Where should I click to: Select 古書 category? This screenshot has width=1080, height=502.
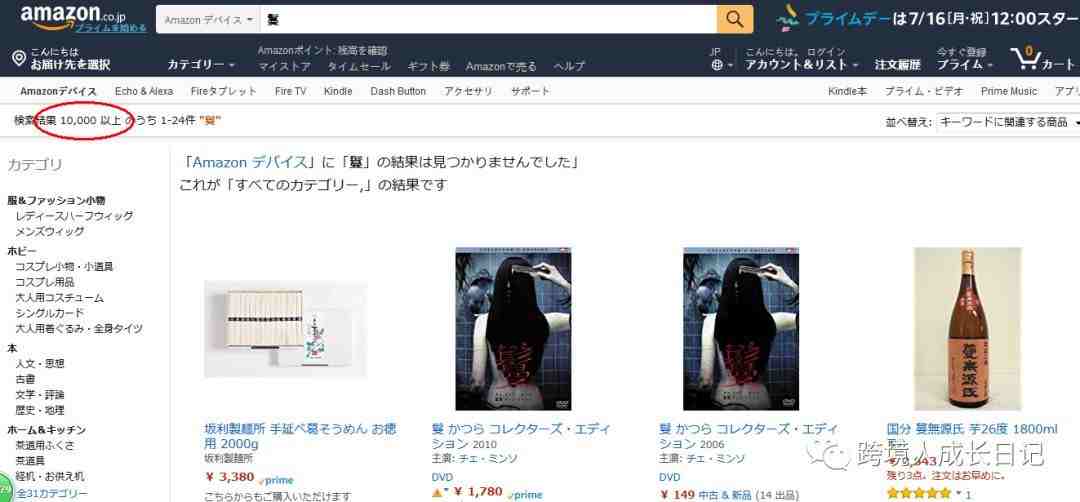click(x=25, y=379)
